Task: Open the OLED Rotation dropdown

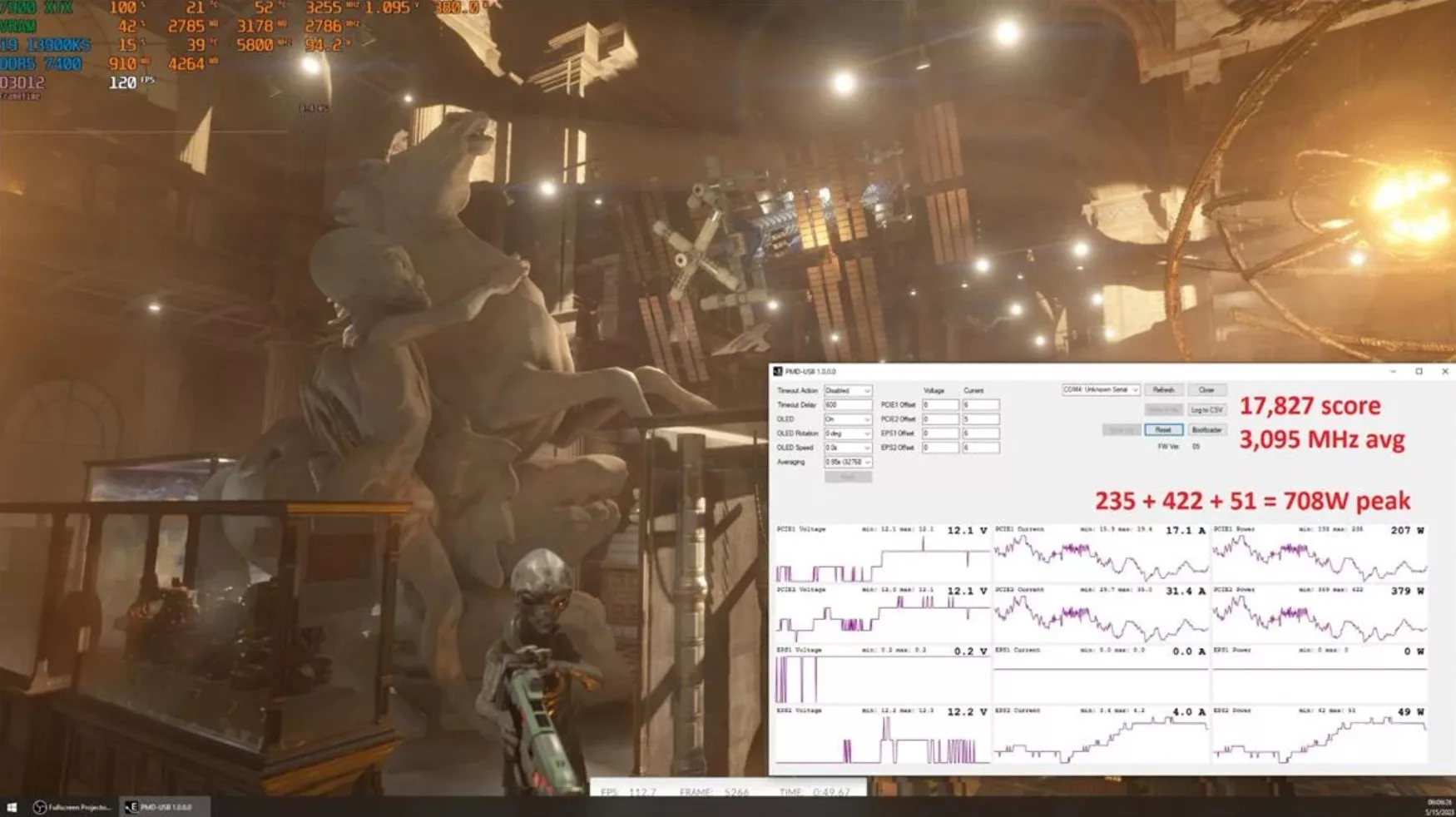Action: coord(848,435)
